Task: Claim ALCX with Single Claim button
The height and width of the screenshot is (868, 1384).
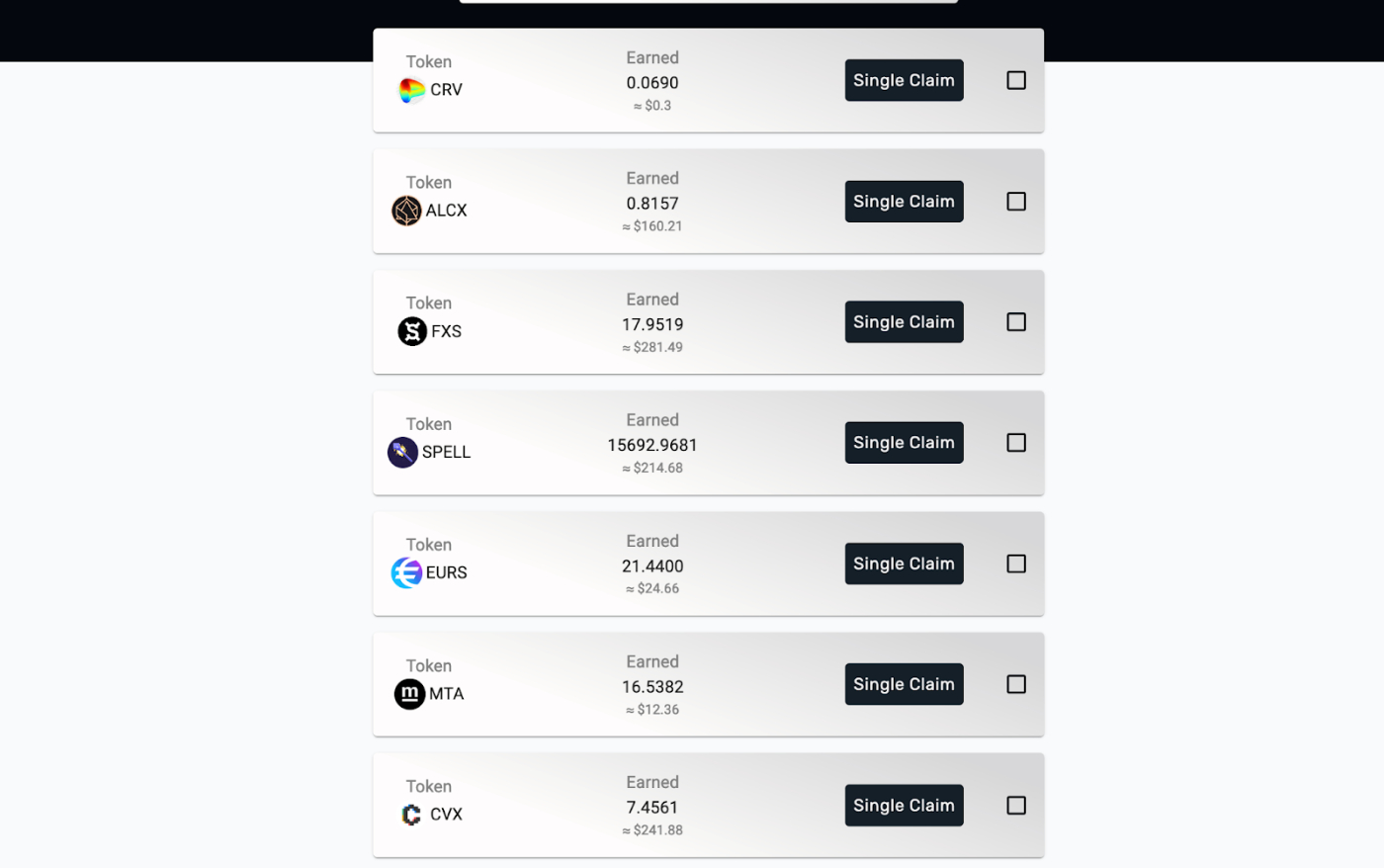Action: [904, 202]
